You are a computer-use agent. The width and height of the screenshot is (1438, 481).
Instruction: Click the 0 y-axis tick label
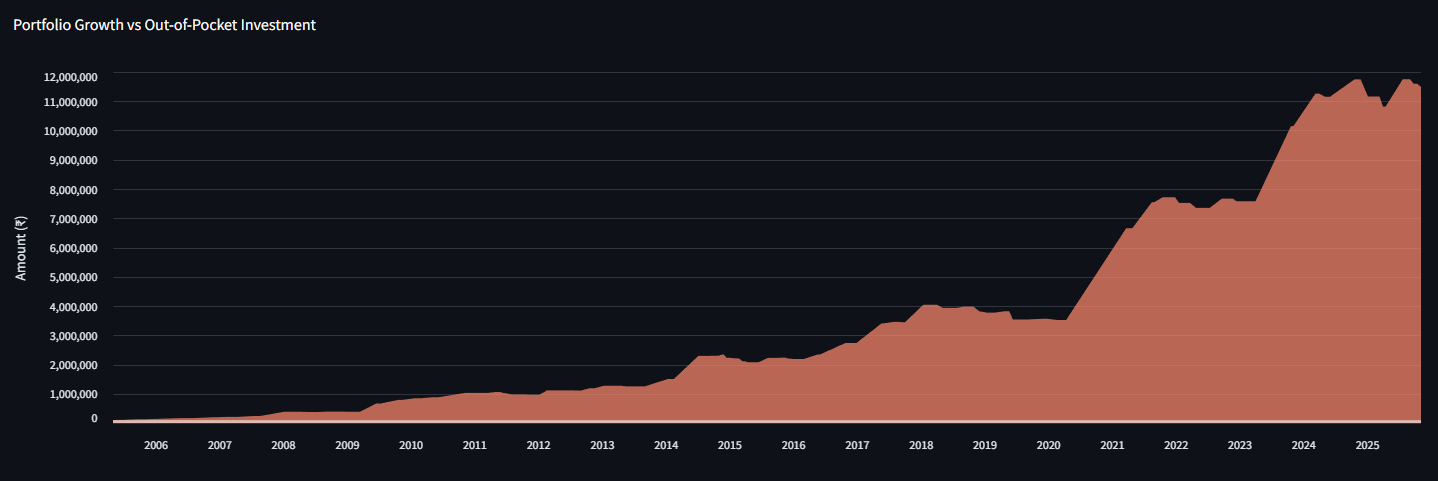click(94, 419)
